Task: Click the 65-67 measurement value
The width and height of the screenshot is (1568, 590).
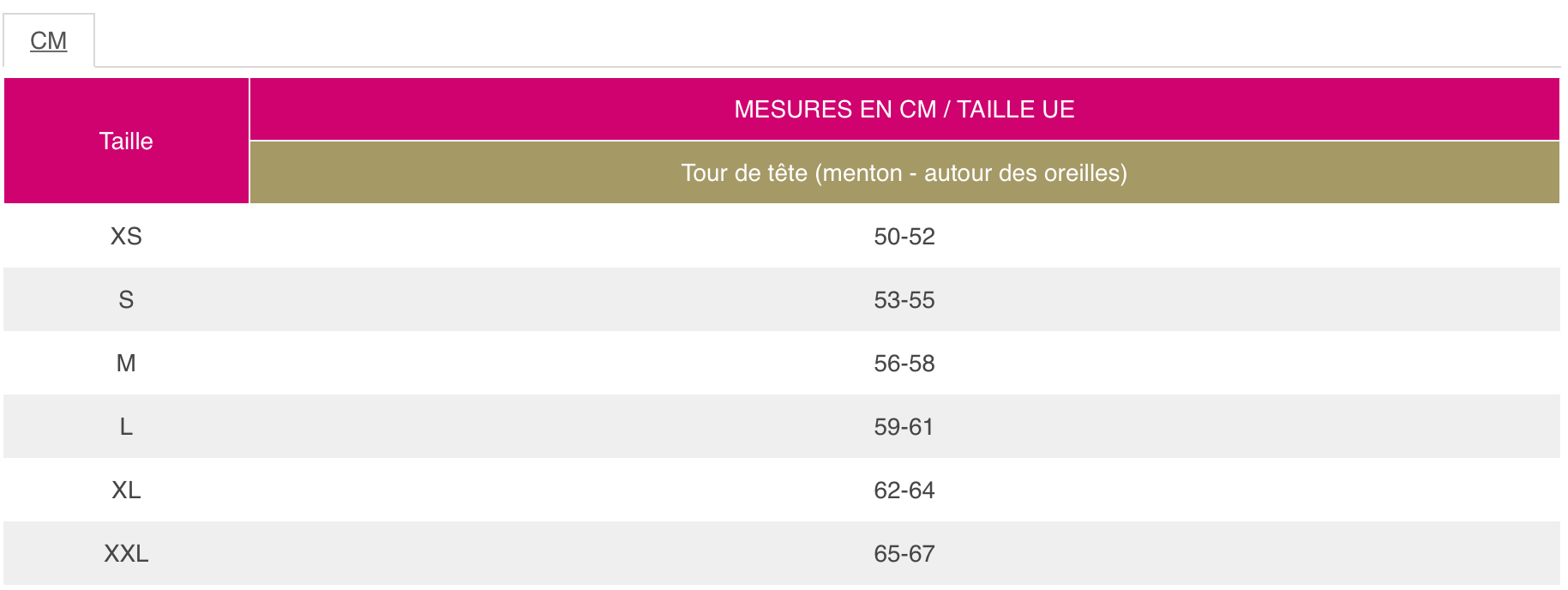Action: [904, 554]
